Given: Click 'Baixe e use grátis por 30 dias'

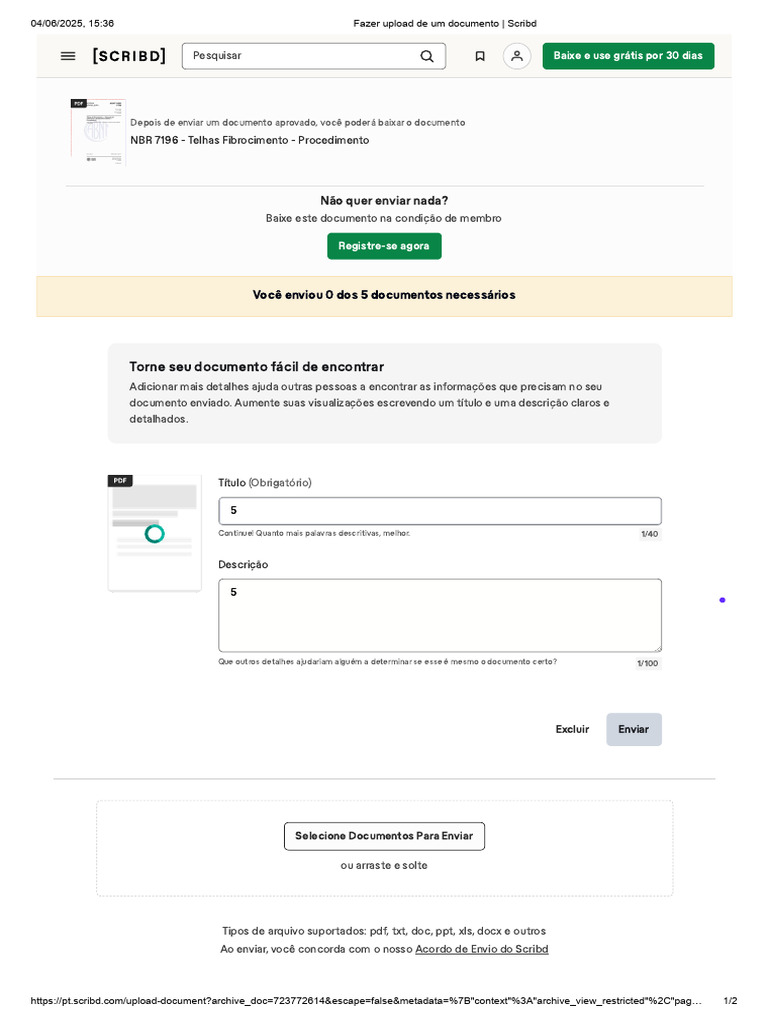Looking at the screenshot, I should coord(628,56).
